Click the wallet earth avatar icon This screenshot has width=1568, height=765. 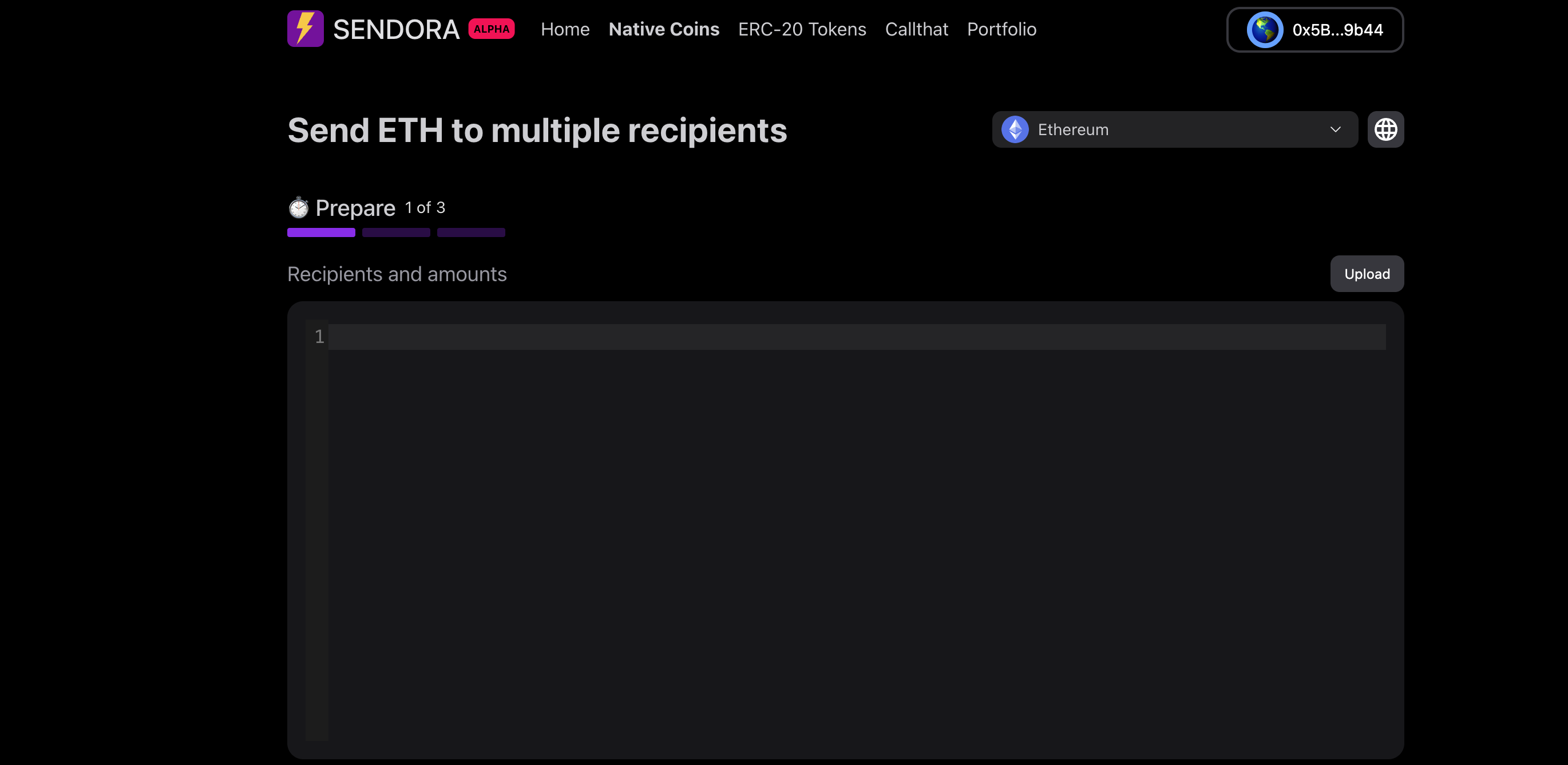pyautogui.click(x=1264, y=30)
